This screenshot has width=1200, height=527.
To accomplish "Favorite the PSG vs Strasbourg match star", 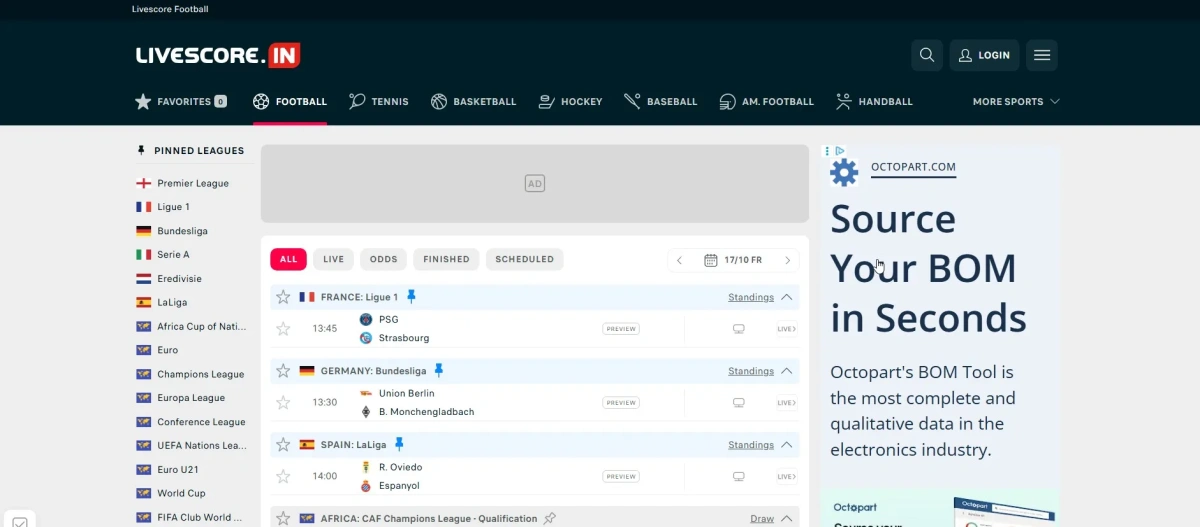I will click(x=283, y=328).
